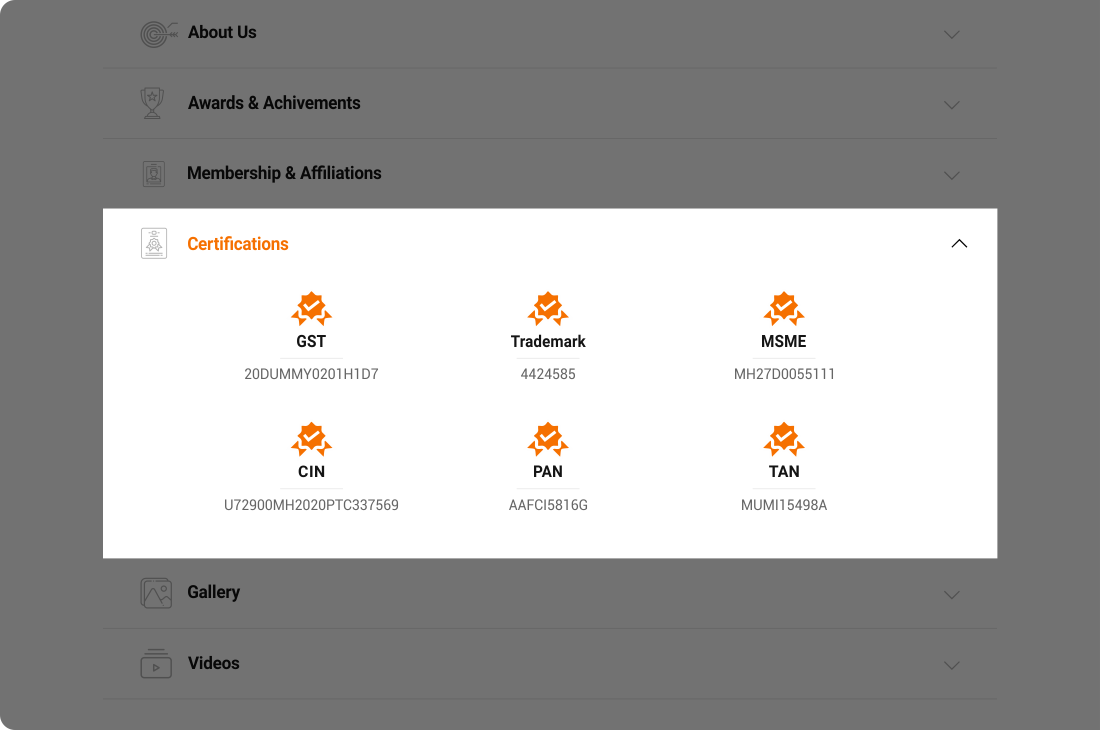Viewport: 1100px width, 730px height.
Task: Expand the About Us section chevron
Action: click(951, 34)
